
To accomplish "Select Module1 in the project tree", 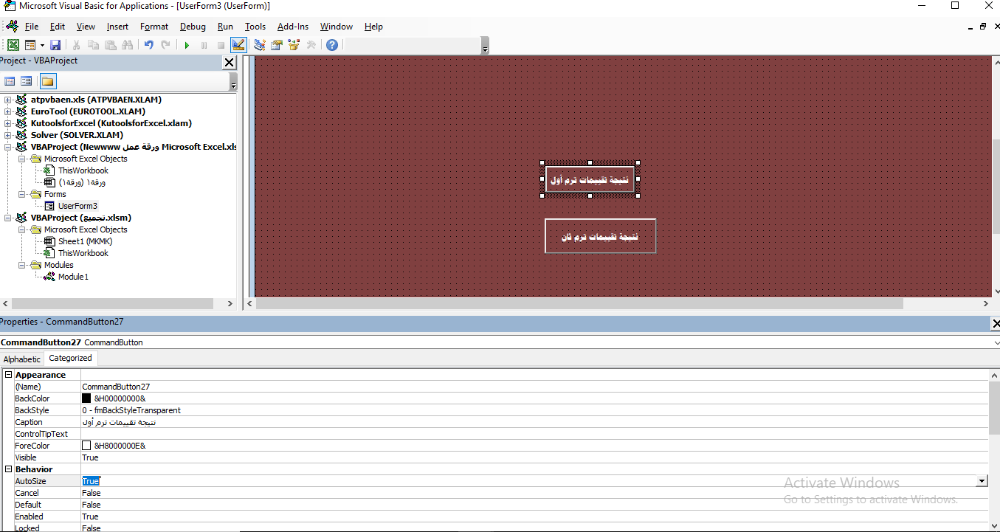I will [x=73, y=277].
